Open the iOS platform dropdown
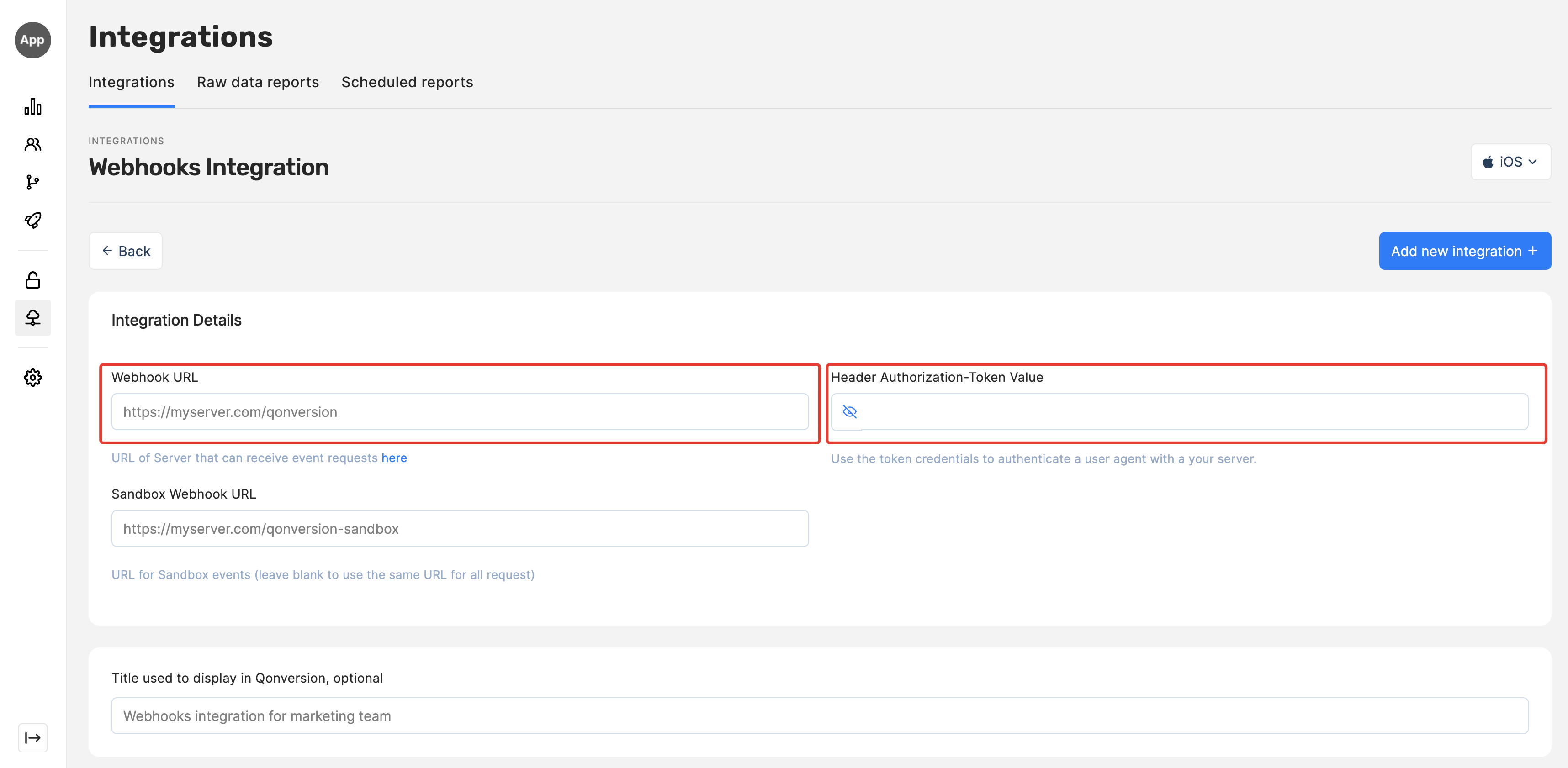 pos(1510,162)
